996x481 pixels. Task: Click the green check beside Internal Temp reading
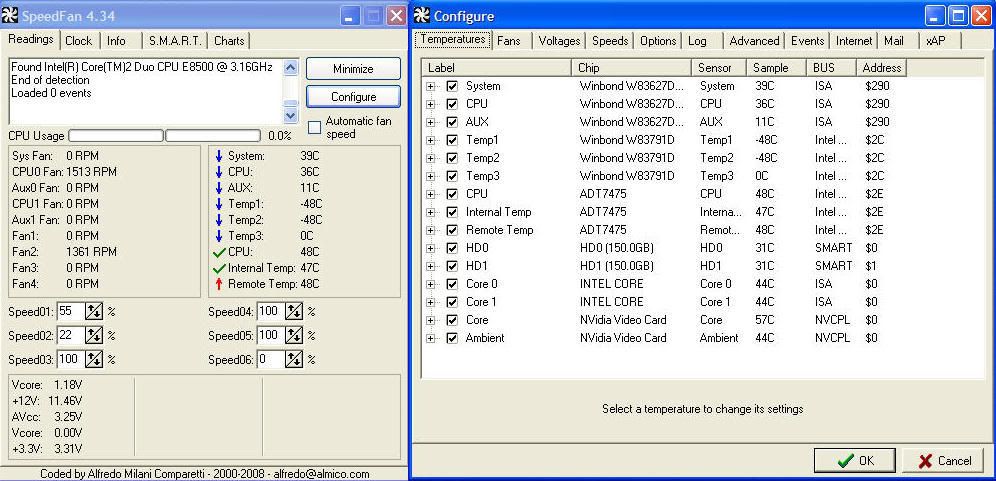click(x=219, y=268)
